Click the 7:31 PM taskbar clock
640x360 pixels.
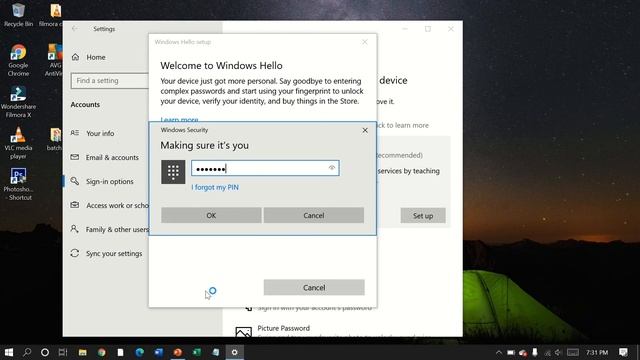tap(597, 352)
